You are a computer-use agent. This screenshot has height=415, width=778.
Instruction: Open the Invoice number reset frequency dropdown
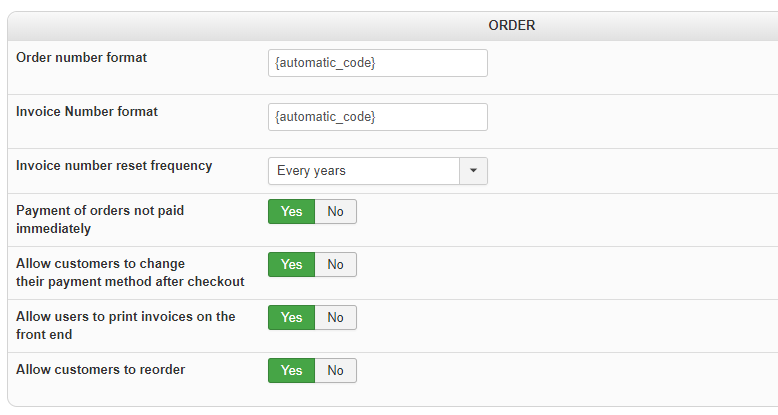364,171
